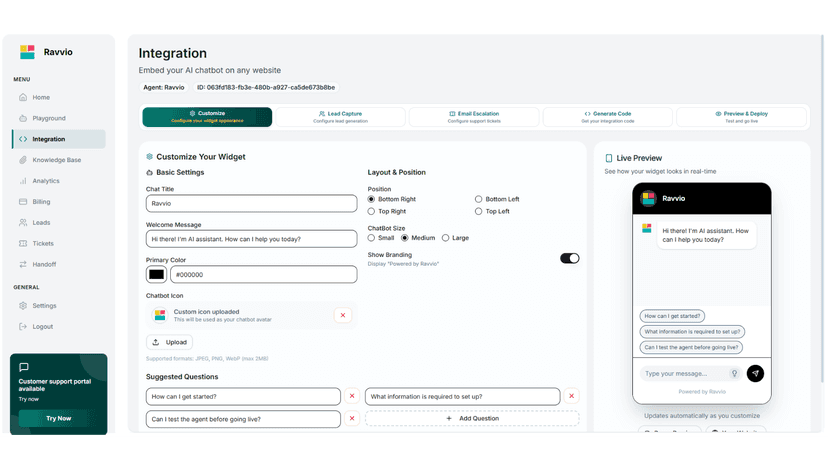
Task: Click the Welcome Message input field
Action: pyautogui.click(x=251, y=239)
